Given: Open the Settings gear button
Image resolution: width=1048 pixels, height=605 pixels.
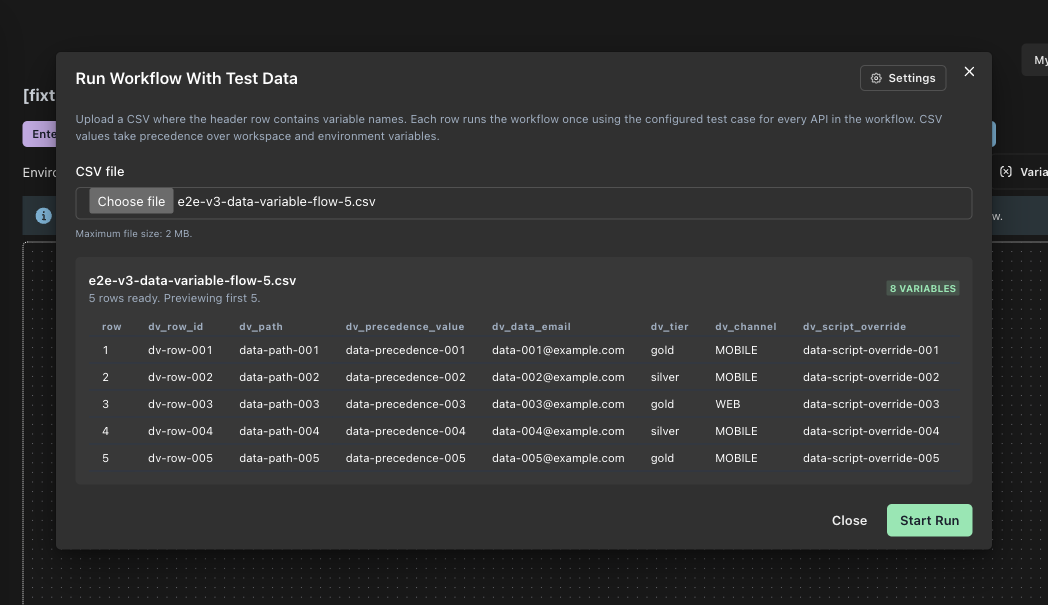Looking at the screenshot, I should 902,78.
